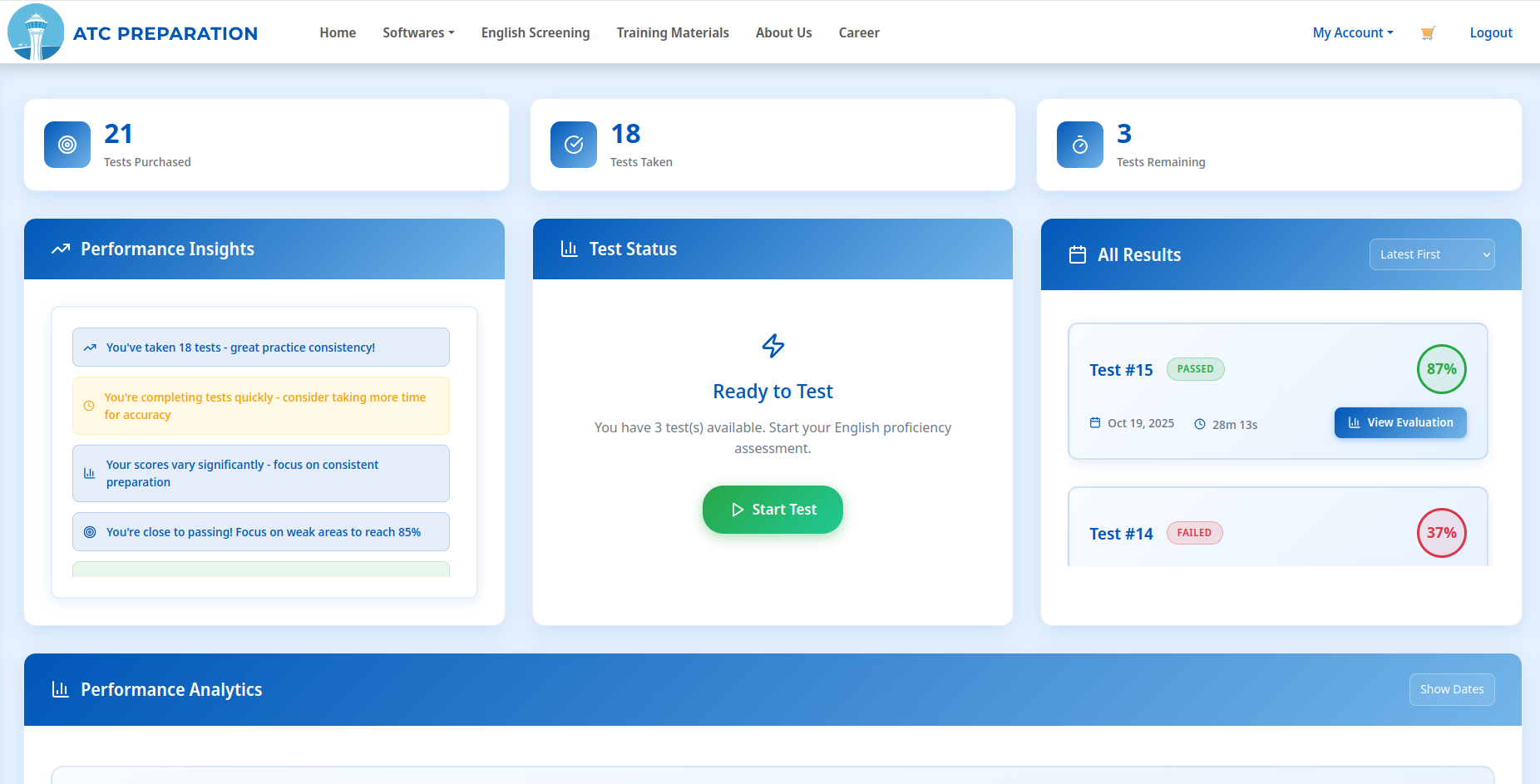Click the Tests Taken checkmark icon
This screenshot has height=784, width=1540.
574,145
